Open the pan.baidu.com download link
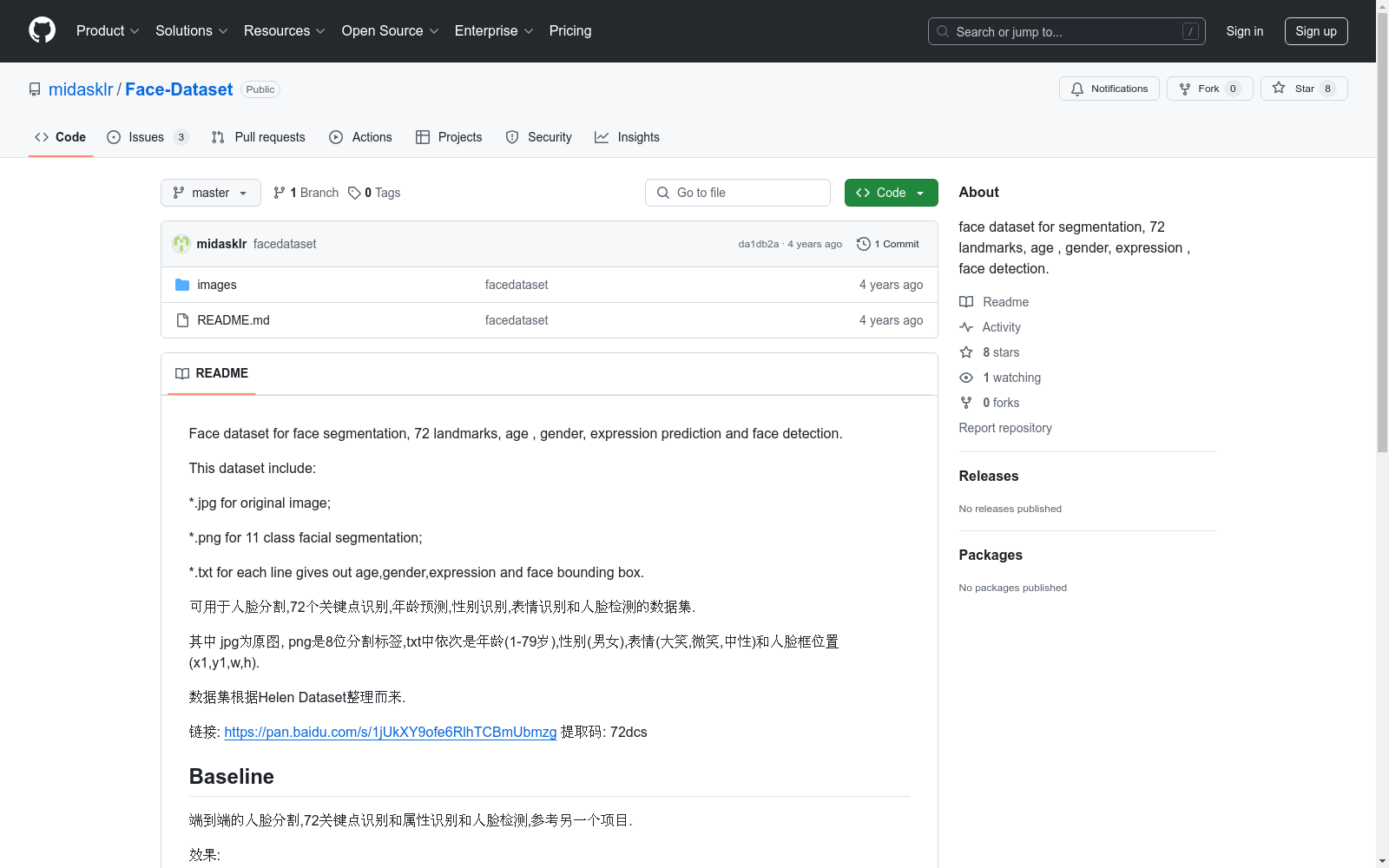Image resolution: width=1389 pixels, height=868 pixels. (x=391, y=732)
